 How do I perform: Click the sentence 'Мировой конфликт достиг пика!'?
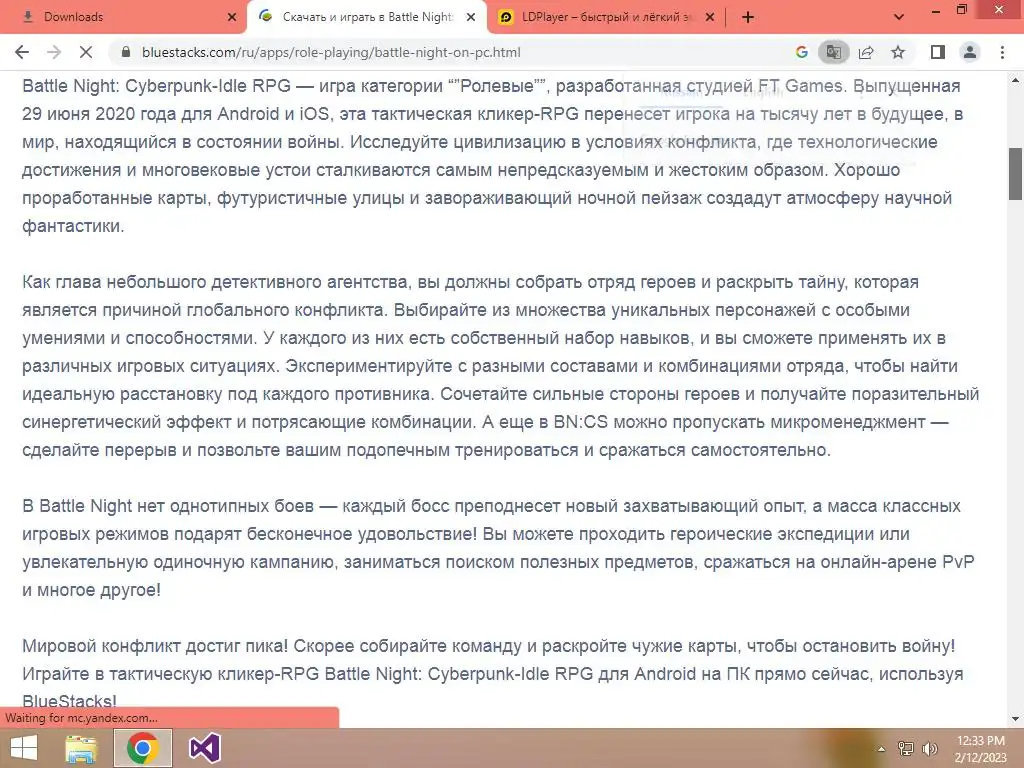tap(155, 646)
